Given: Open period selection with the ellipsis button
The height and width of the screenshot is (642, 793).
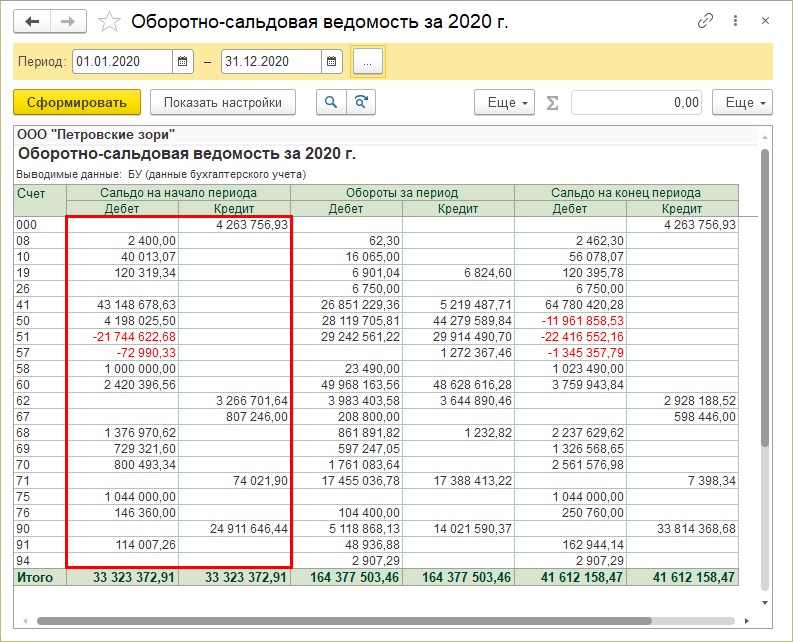Looking at the screenshot, I should pyautogui.click(x=368, y=62).
